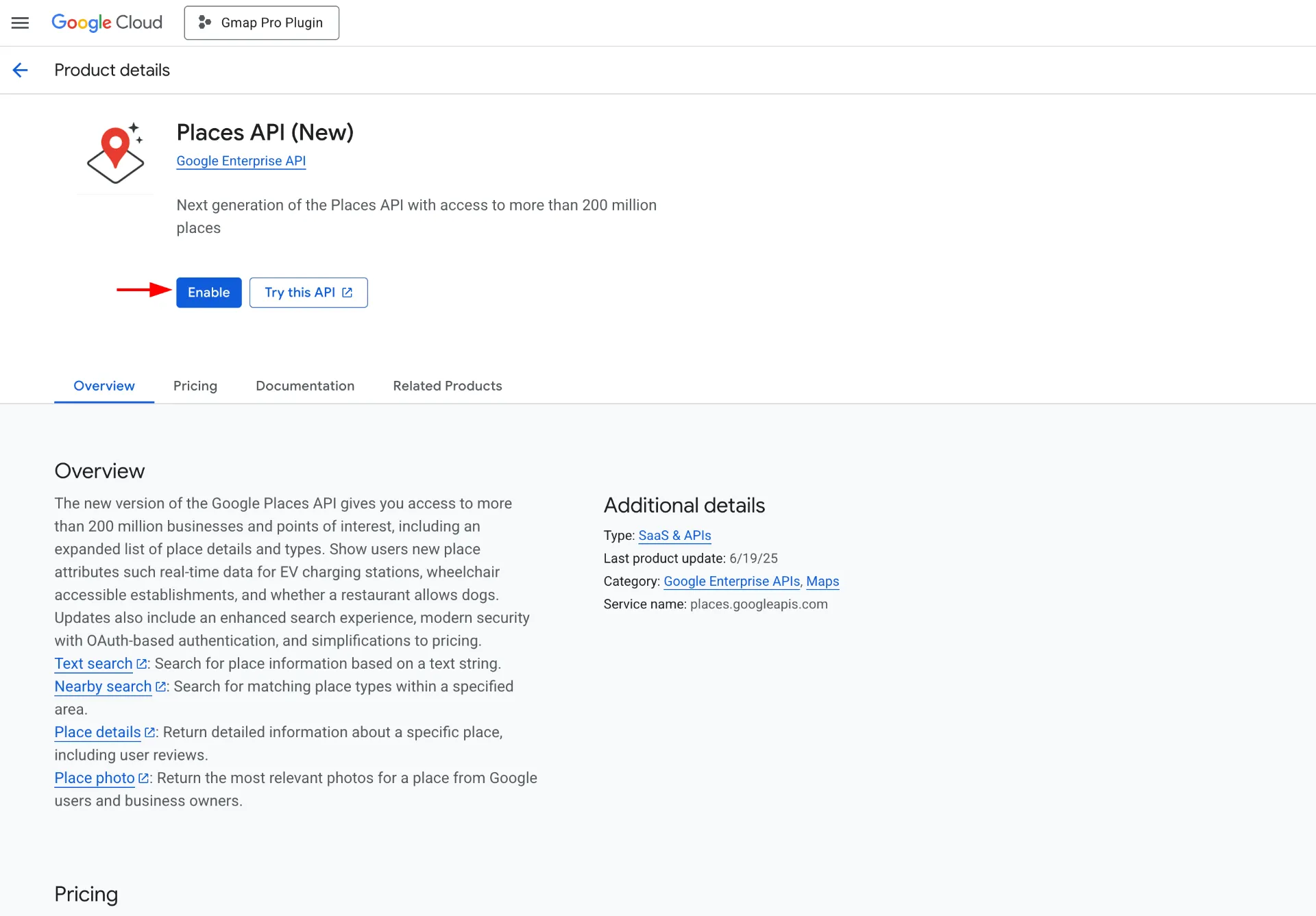Click the external icon beside Nearby search
This screenshot has width=1316, height=916.
161,686
